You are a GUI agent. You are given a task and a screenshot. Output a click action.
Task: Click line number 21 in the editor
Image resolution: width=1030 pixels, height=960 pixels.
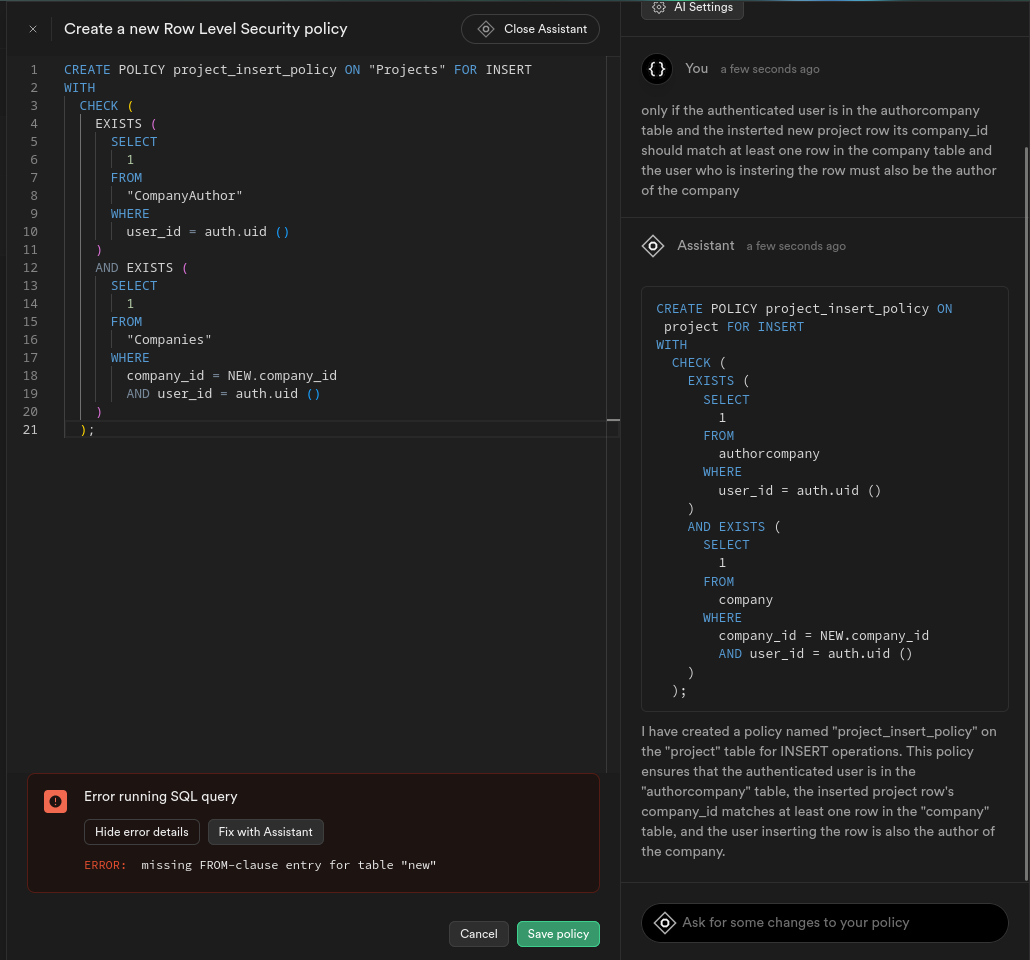pos(32,430)
